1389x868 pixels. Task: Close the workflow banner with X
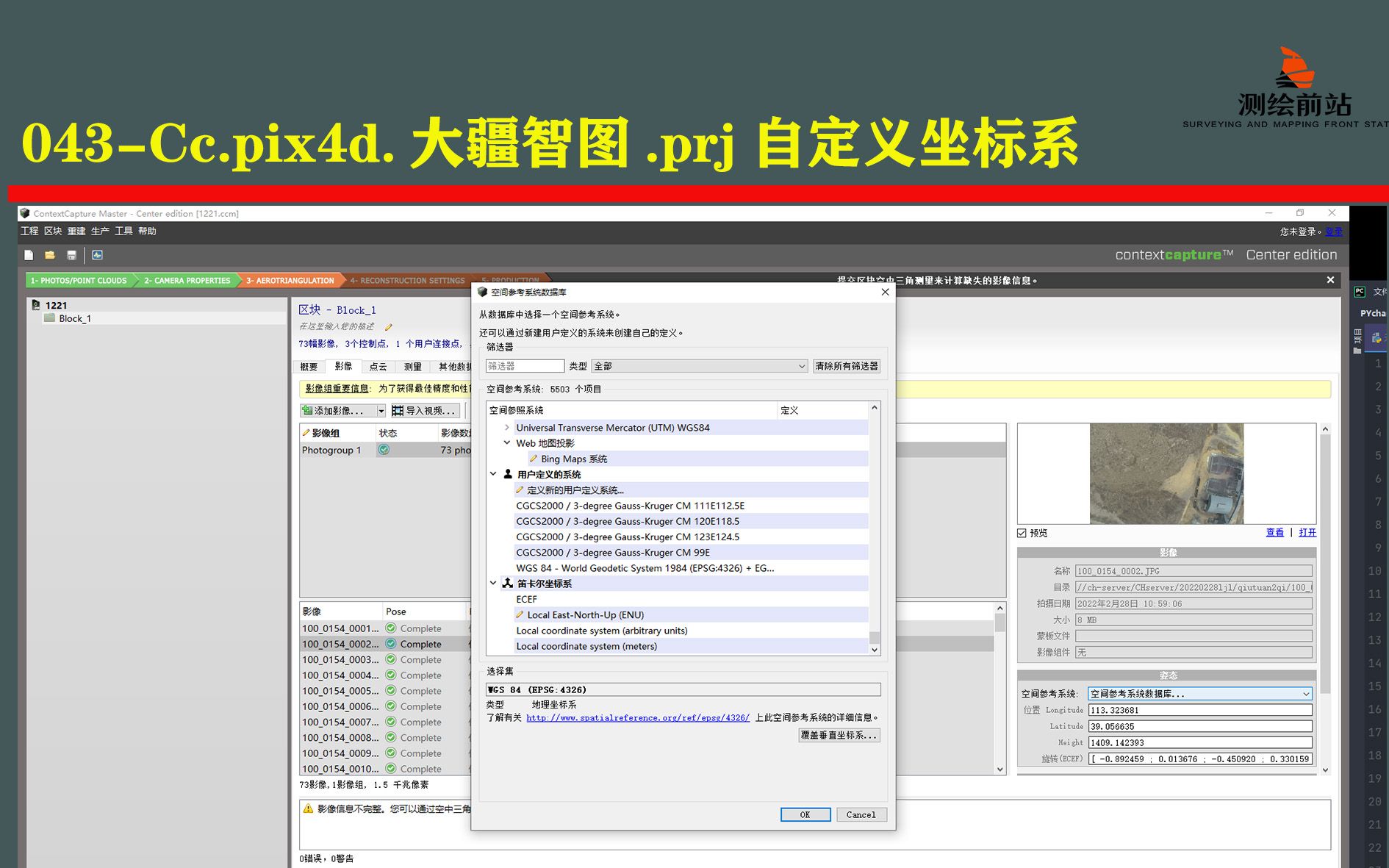[1330, 280]
